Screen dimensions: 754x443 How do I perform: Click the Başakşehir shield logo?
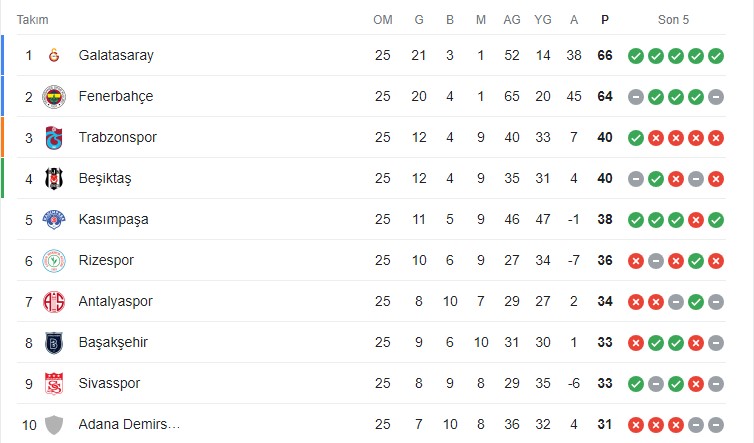(x=54, y=342)
